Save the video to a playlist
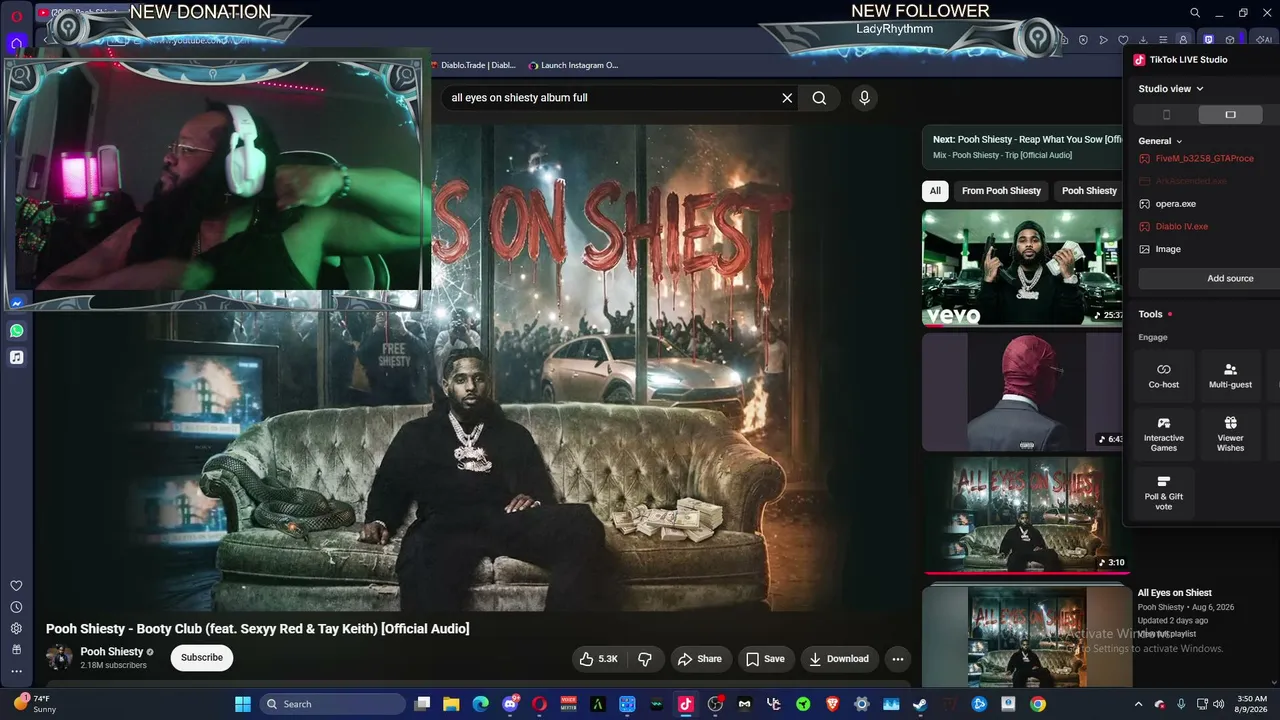Image resolution: width=1280 pixels, height=720 pixels. point(765,659)
